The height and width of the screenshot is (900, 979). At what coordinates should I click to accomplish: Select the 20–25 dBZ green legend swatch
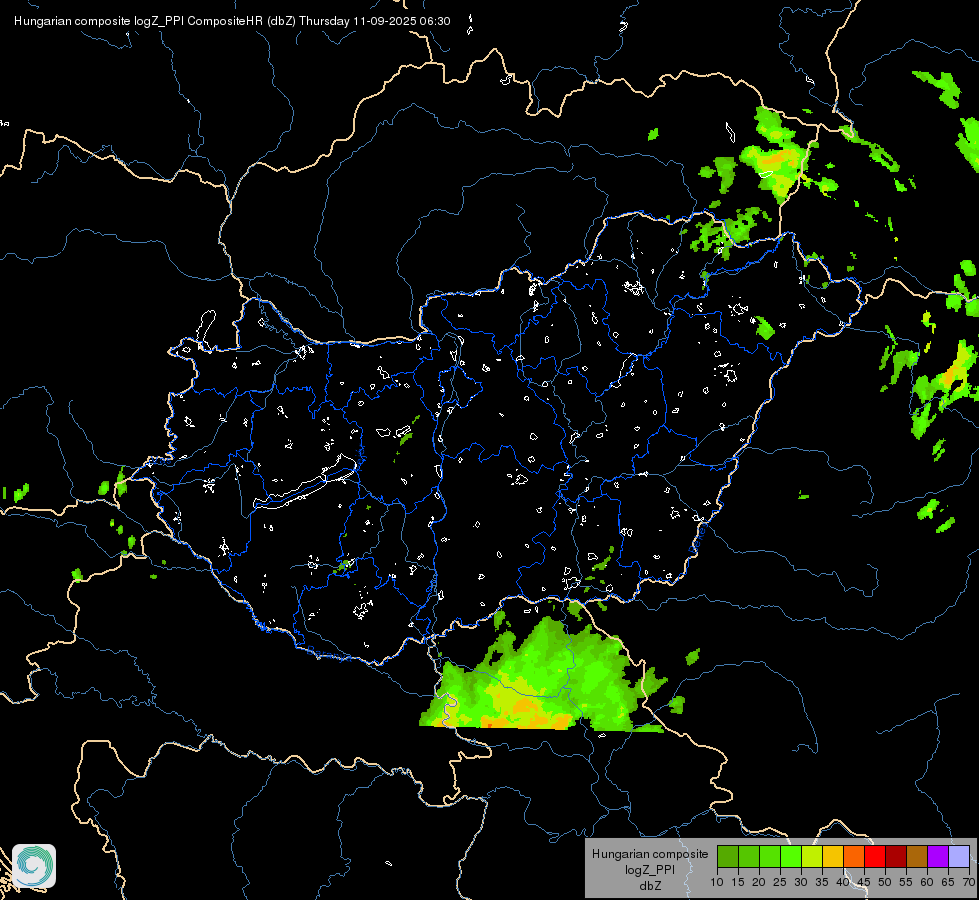[770, 856]
